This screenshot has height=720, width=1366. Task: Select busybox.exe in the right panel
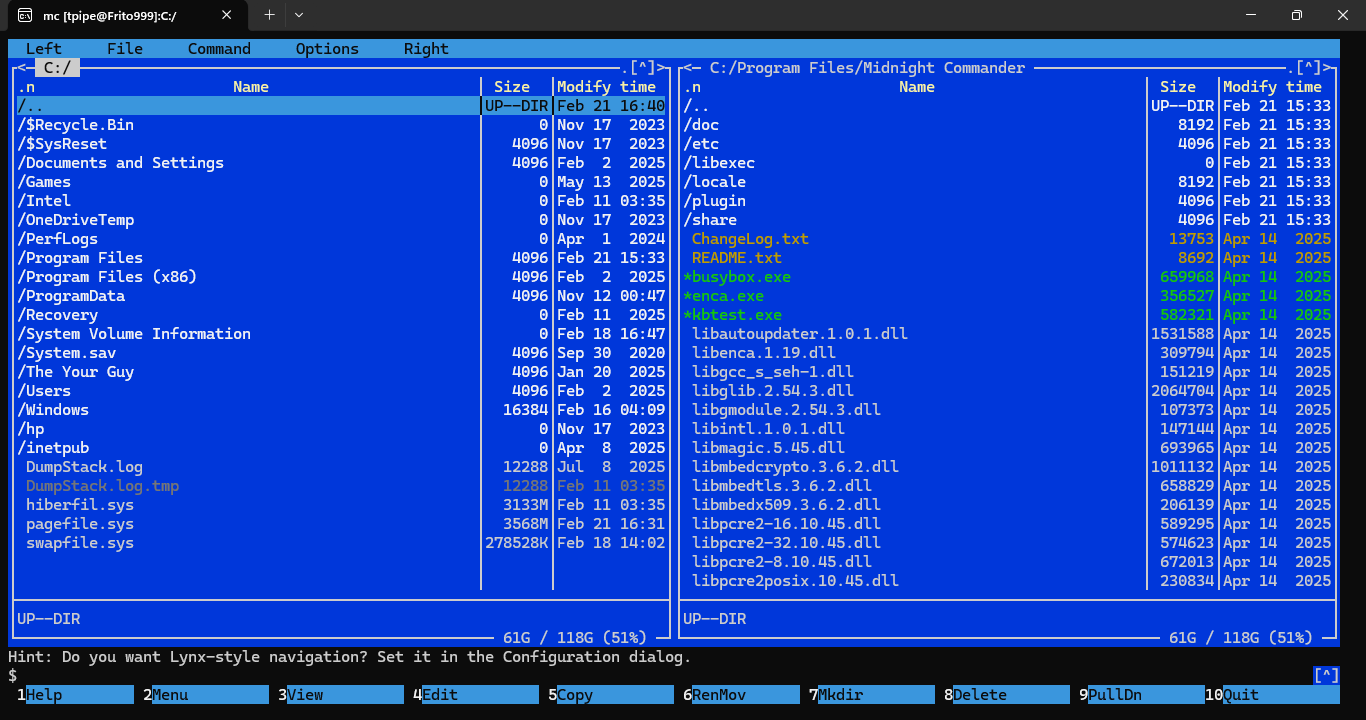point(740,277)
